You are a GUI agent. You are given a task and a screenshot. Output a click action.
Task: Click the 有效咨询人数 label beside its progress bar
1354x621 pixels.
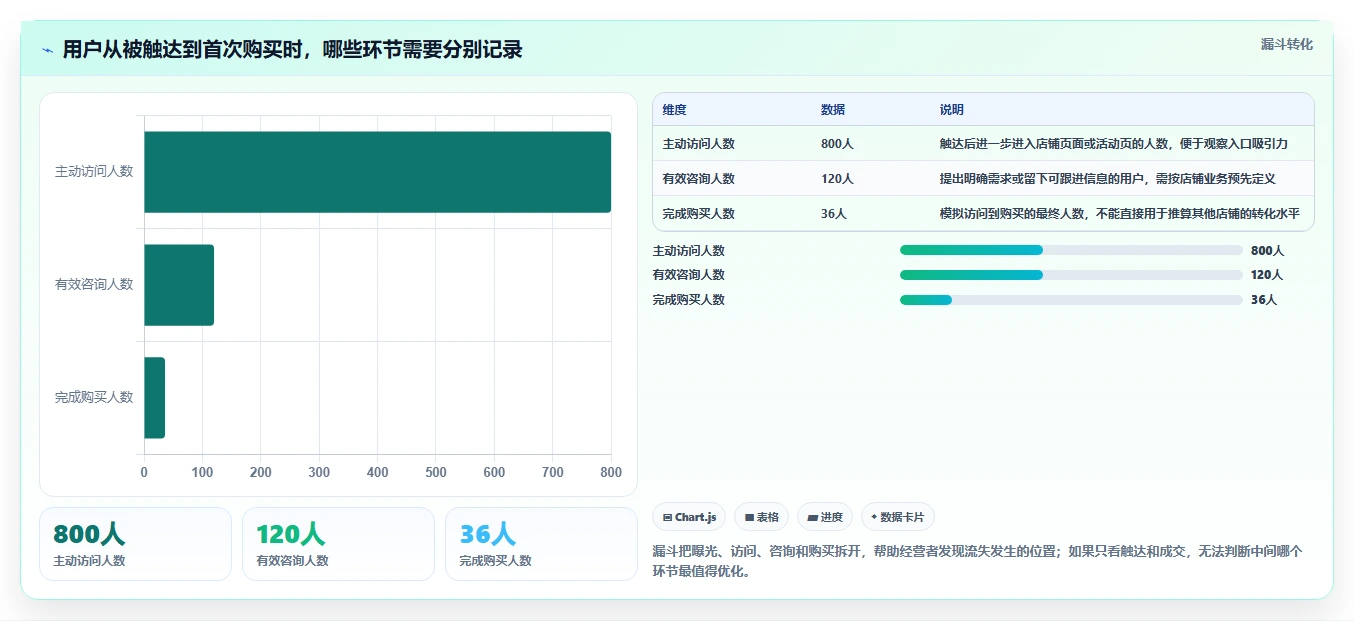pos(689,275)
